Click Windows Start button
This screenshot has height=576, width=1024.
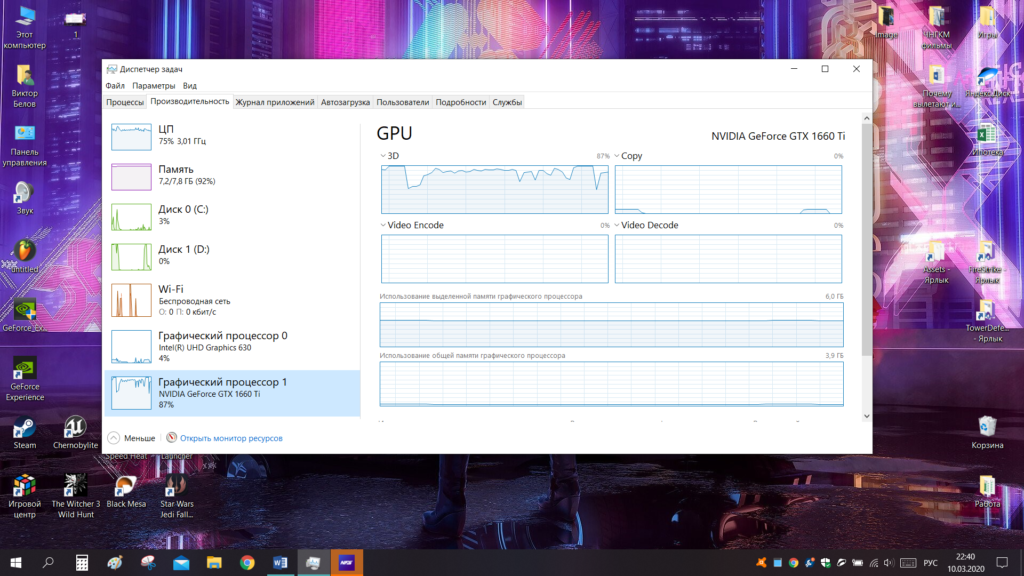coord(16,562)
